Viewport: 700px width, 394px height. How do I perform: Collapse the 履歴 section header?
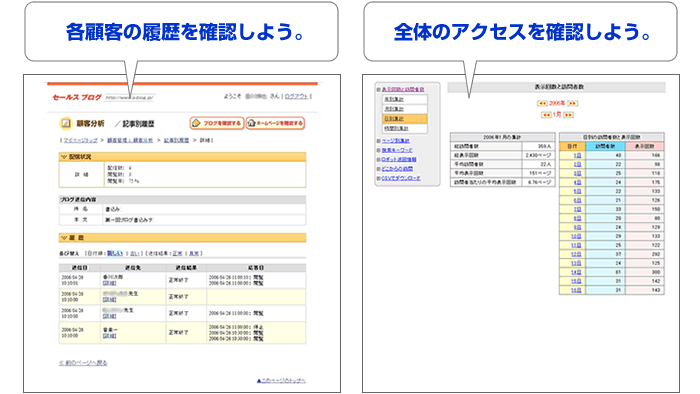point(183,238)
